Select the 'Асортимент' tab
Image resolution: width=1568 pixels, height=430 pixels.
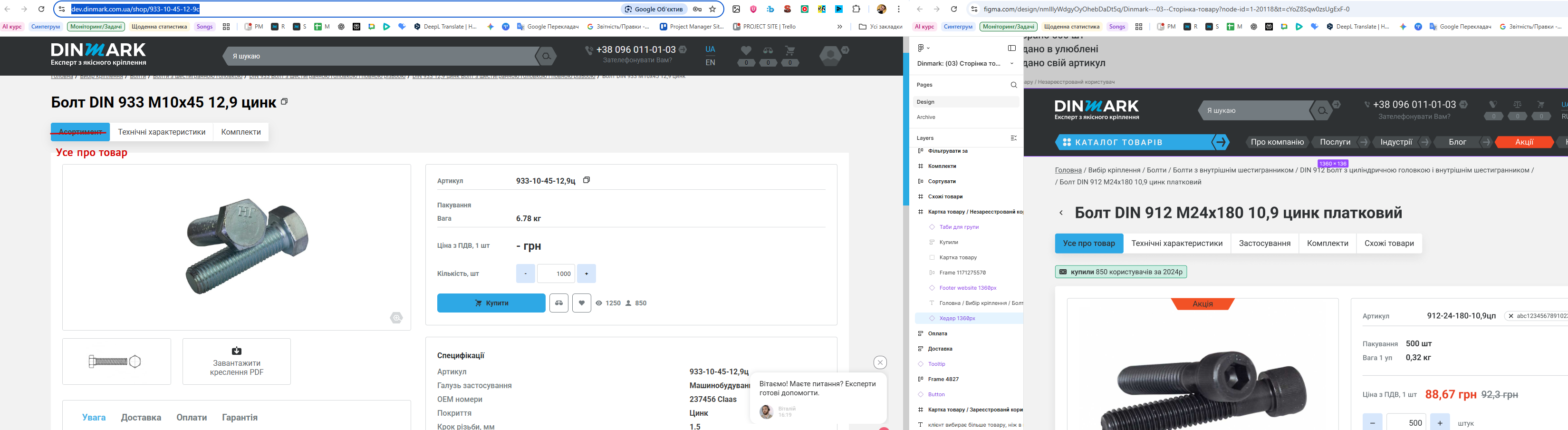pyautogui.click(x=80, y=132)
